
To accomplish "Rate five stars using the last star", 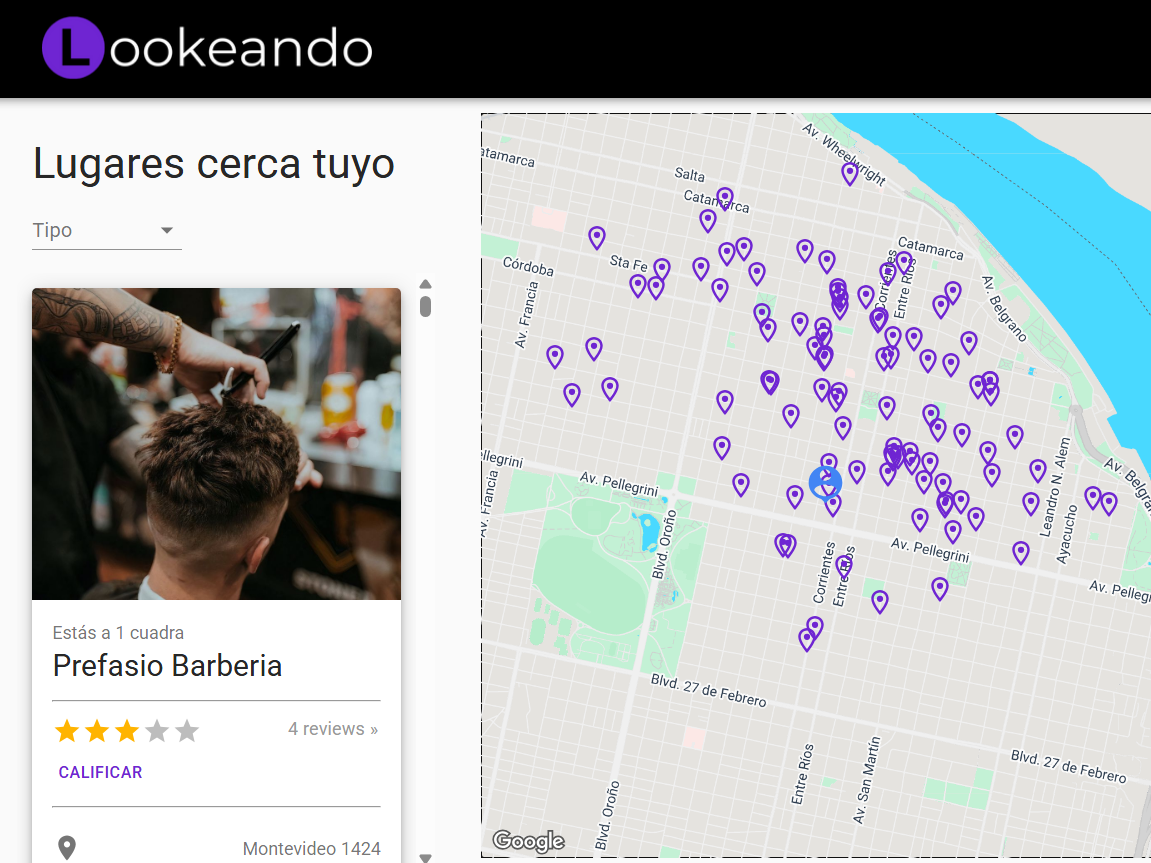I will 187,731.
